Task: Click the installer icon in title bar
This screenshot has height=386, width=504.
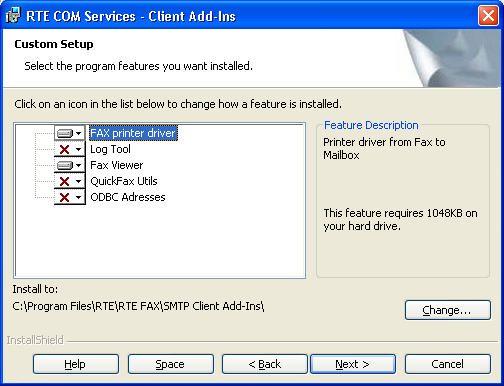Action: [x=13, y=15]
